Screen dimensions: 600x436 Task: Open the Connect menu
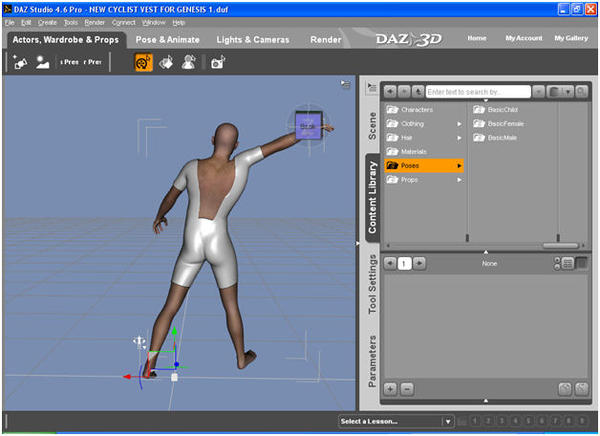[x=124, y=23]
